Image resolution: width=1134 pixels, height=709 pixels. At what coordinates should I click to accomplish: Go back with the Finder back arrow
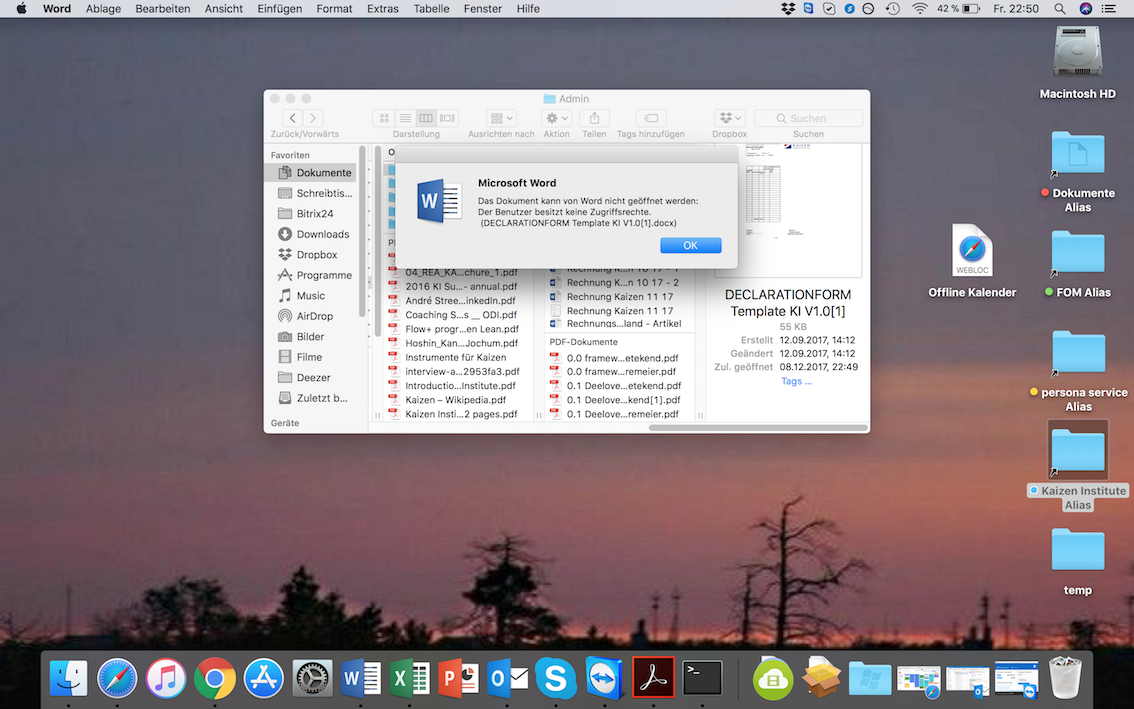[x=292, y=118]
